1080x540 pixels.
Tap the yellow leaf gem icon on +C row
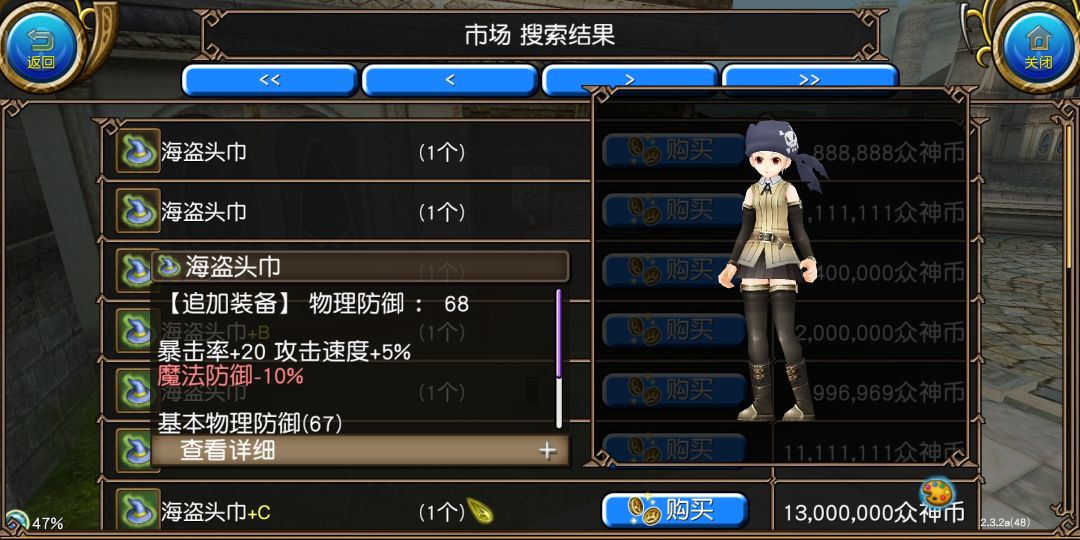[x=479, y=511]
